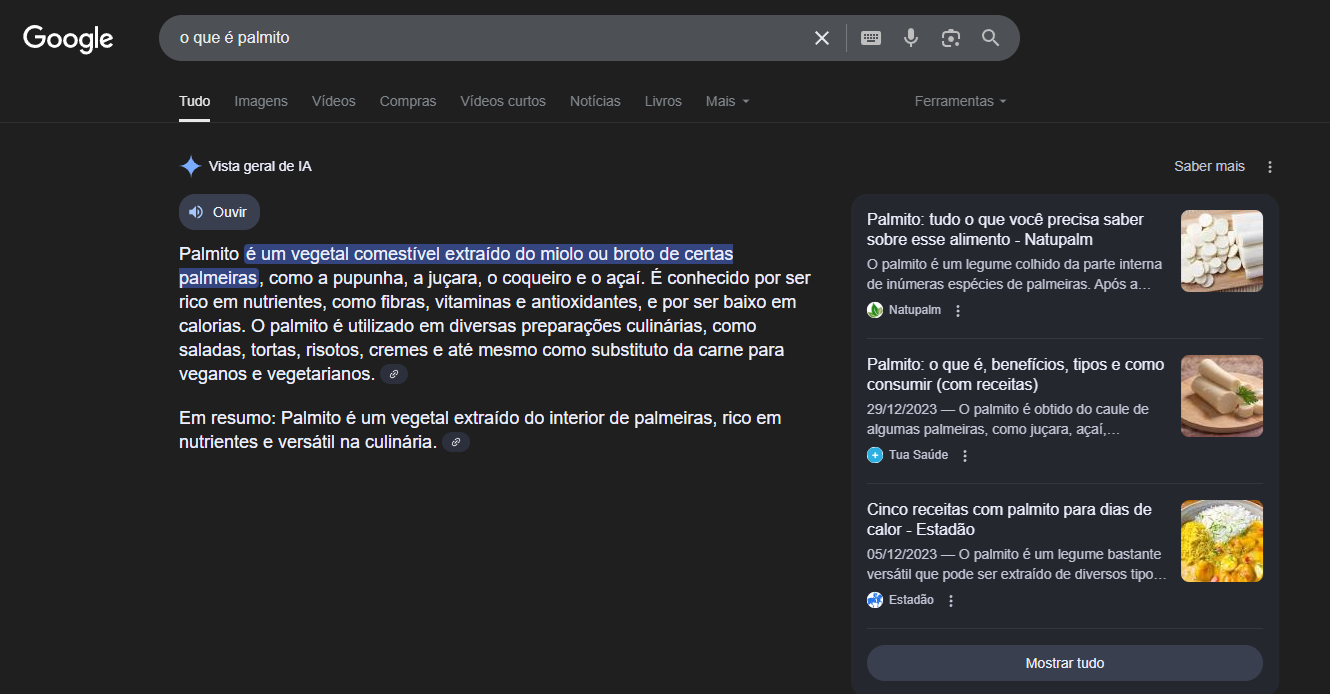Viewport: 1330px width, 694px height.
Task: Click the Em resumo summary paragraph
Action: point(480,429)
